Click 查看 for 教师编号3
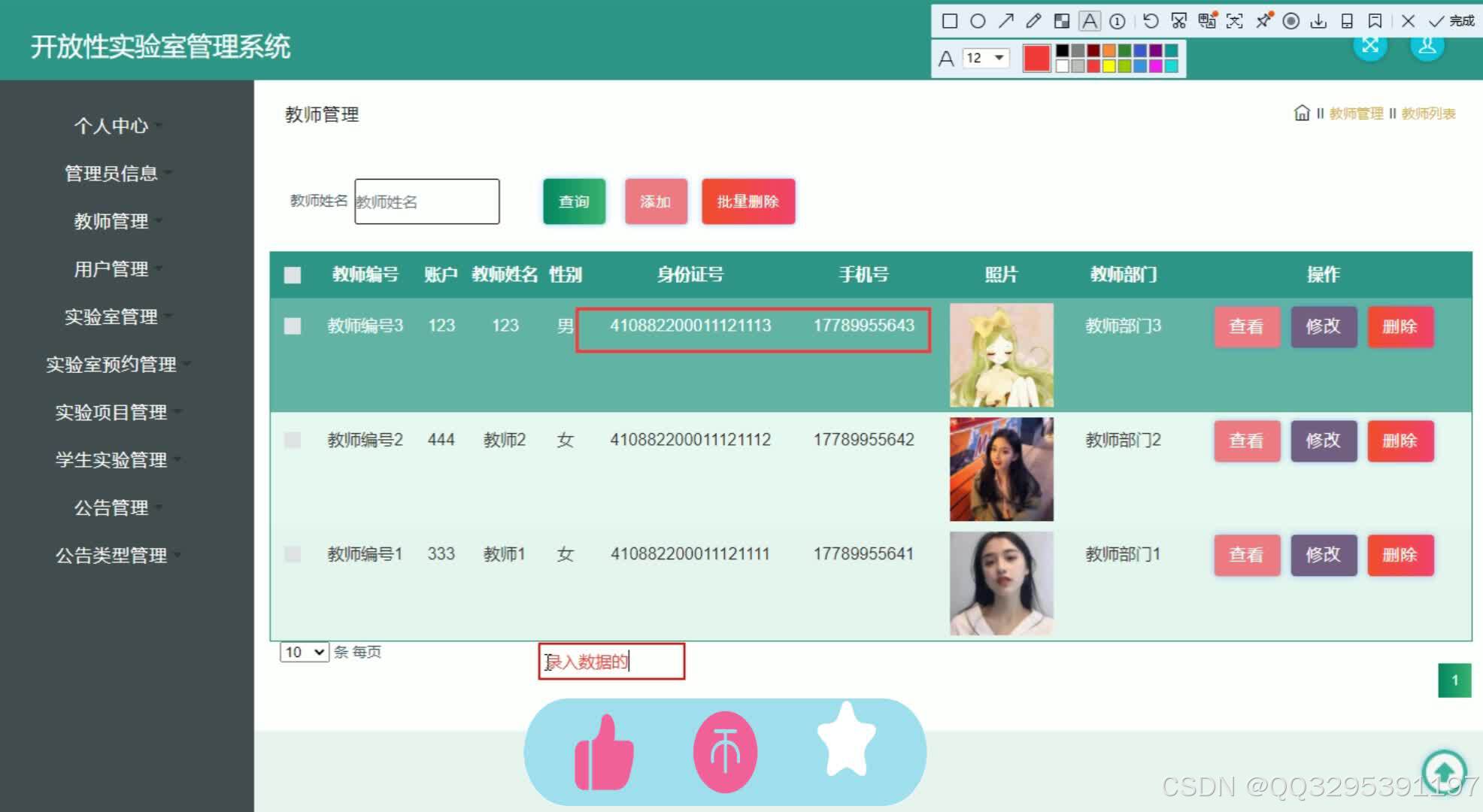Viewport: 1483px width, 812px height. (1247, 326)
